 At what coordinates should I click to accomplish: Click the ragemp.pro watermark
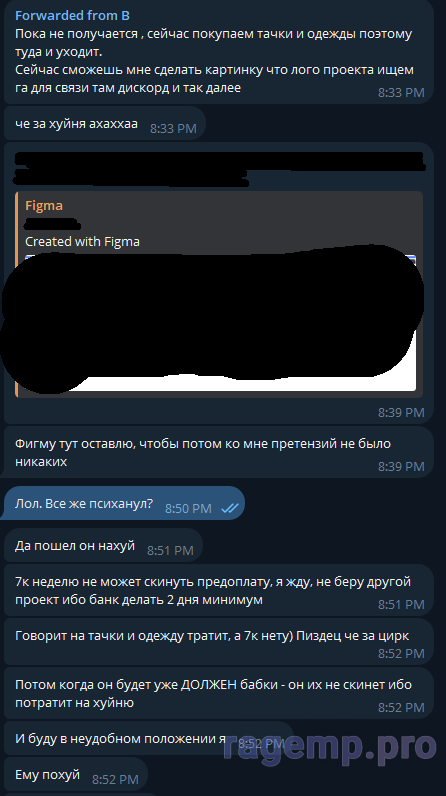(329, 747)
